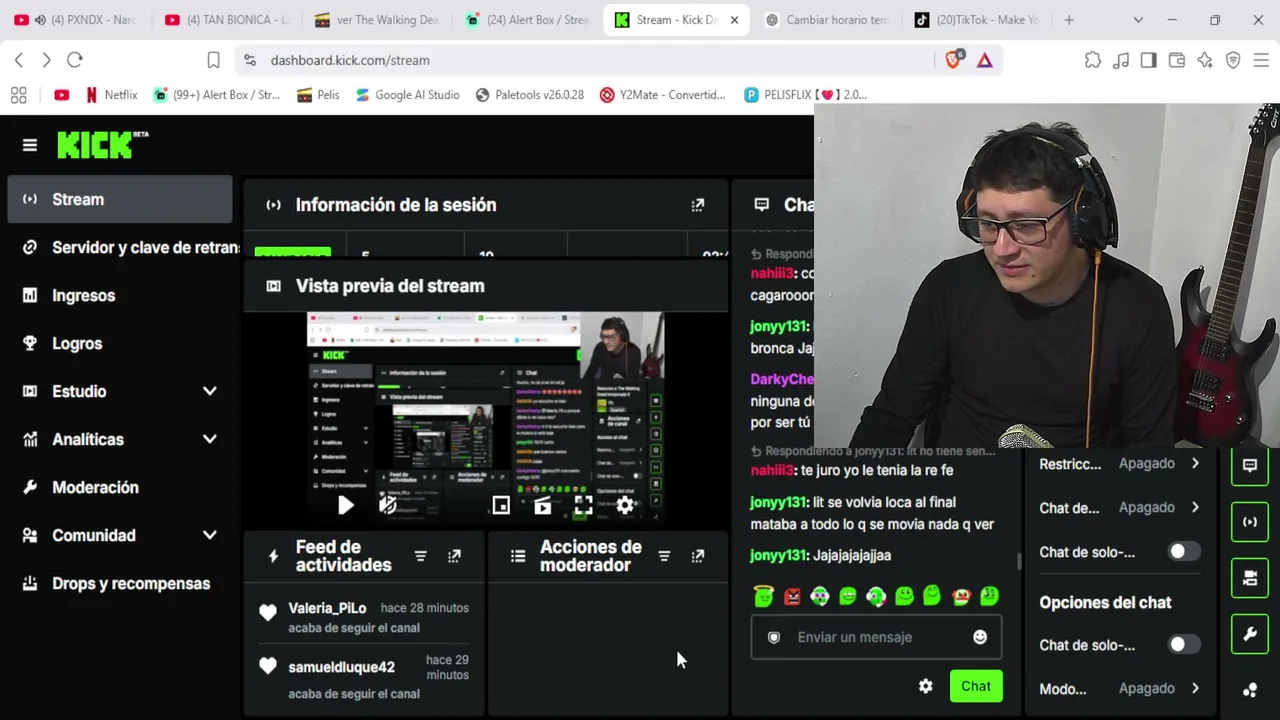Click samueldluque42 in the activity feed
This screenshot has height=720, width=1280.
[341, 667]
